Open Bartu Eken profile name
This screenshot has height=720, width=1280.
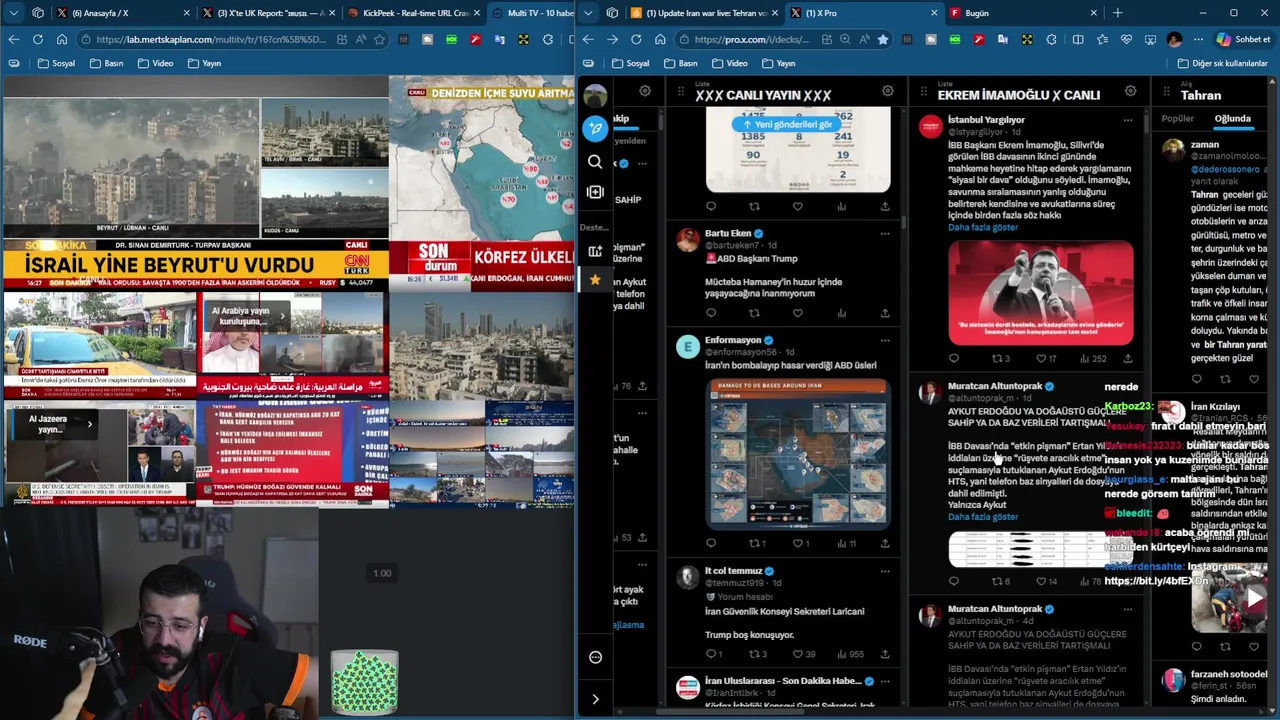click(x=727, y=233)
